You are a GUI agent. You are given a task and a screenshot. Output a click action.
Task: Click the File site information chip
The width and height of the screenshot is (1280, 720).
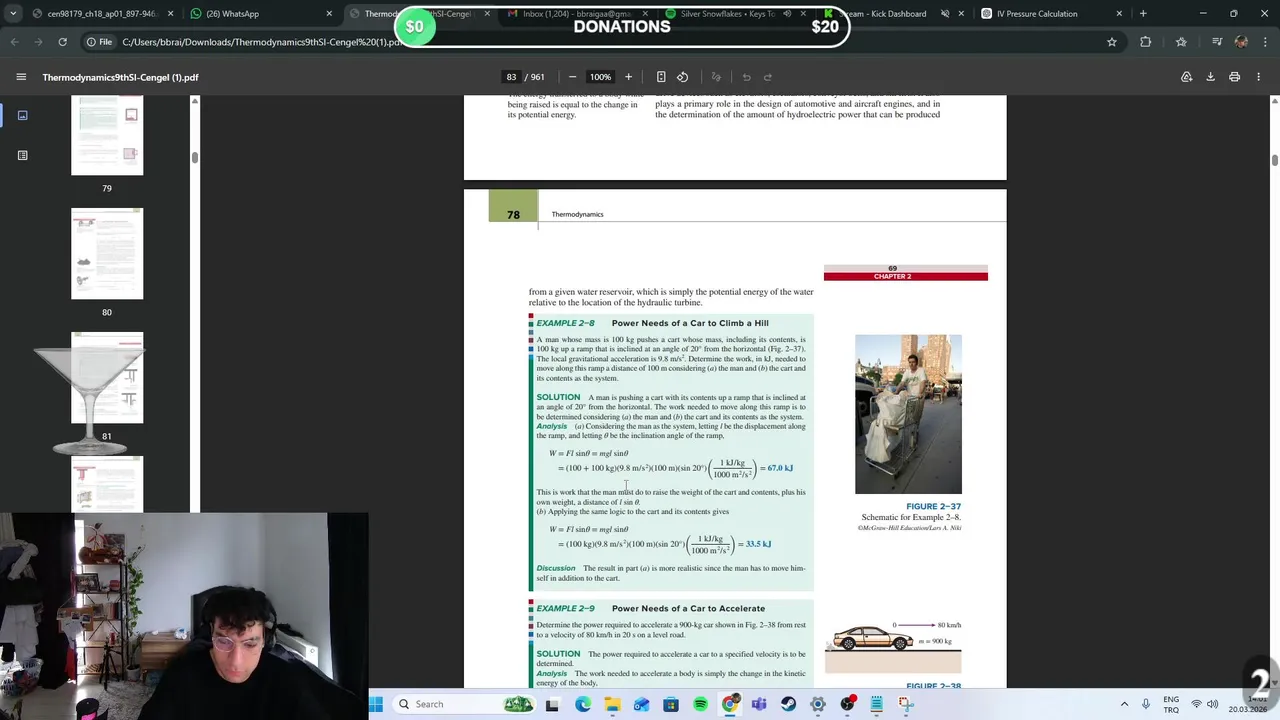(99, 42)
